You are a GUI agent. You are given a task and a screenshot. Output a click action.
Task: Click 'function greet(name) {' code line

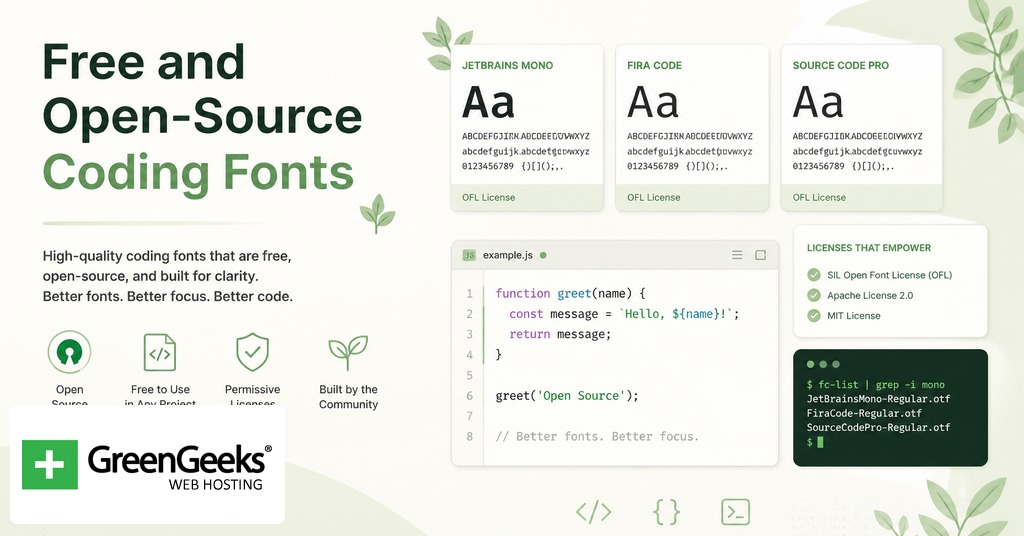[570, 294]
